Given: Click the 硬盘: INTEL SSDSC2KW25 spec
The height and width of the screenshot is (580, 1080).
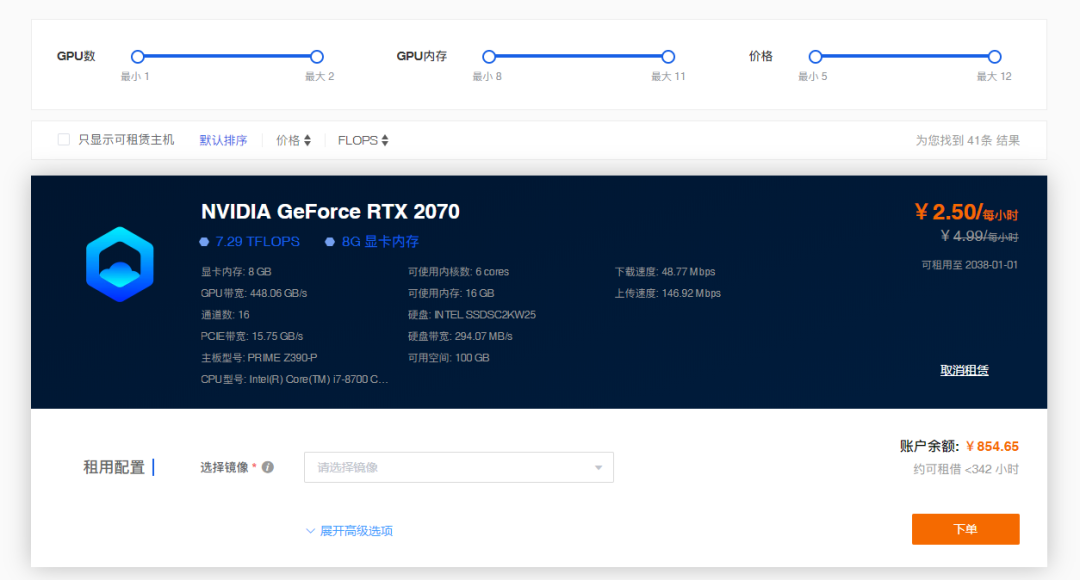Looking at the screenshot, I should [x=472, y=315].
